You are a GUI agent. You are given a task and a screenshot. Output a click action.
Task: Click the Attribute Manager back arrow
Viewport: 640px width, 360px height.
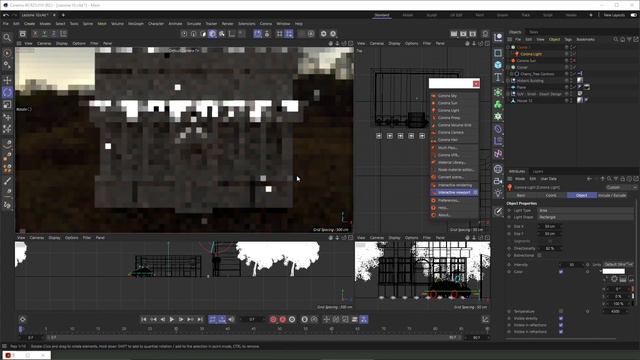tap(589, 179)
